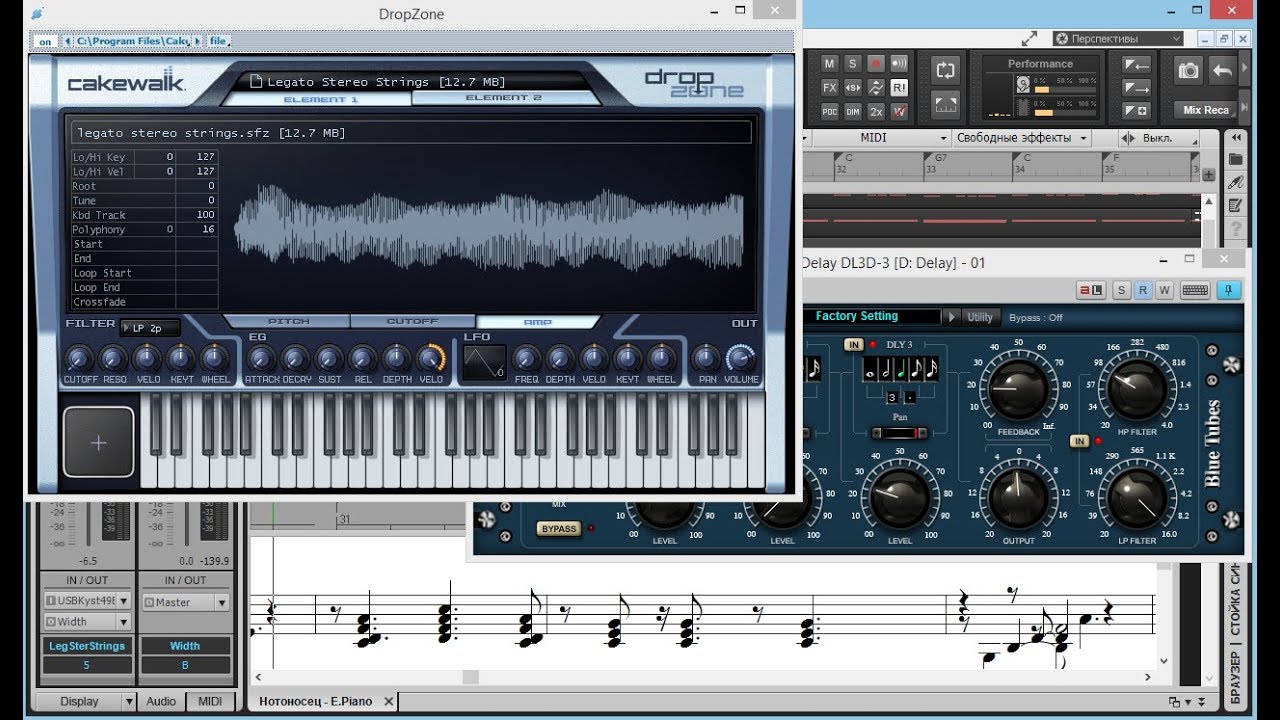Select the green quarter note in DLY 3
This screenshot has width=1280, height=720.
point(902,369)
